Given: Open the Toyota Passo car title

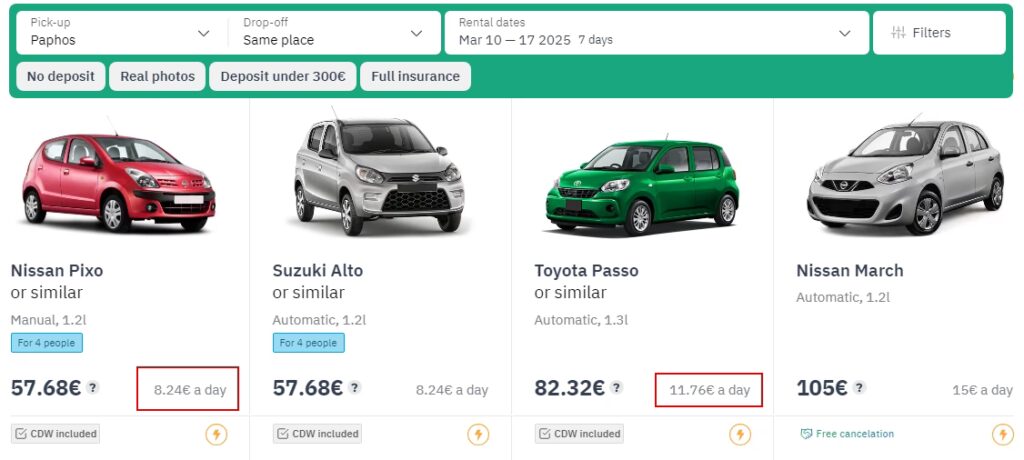Looking at the screenshot, I should tap(586, 271).
